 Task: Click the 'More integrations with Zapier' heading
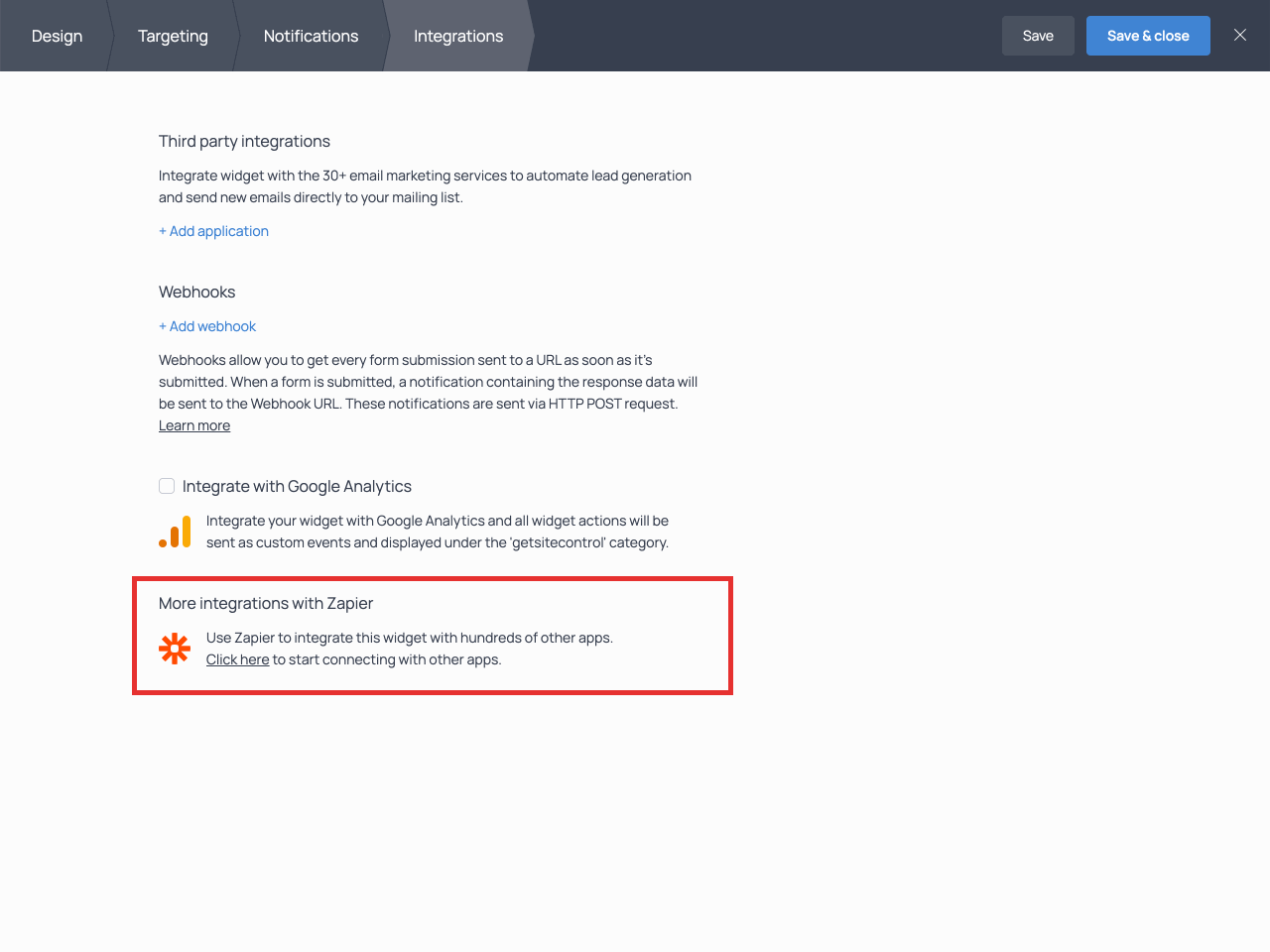(x=266, y=603)
